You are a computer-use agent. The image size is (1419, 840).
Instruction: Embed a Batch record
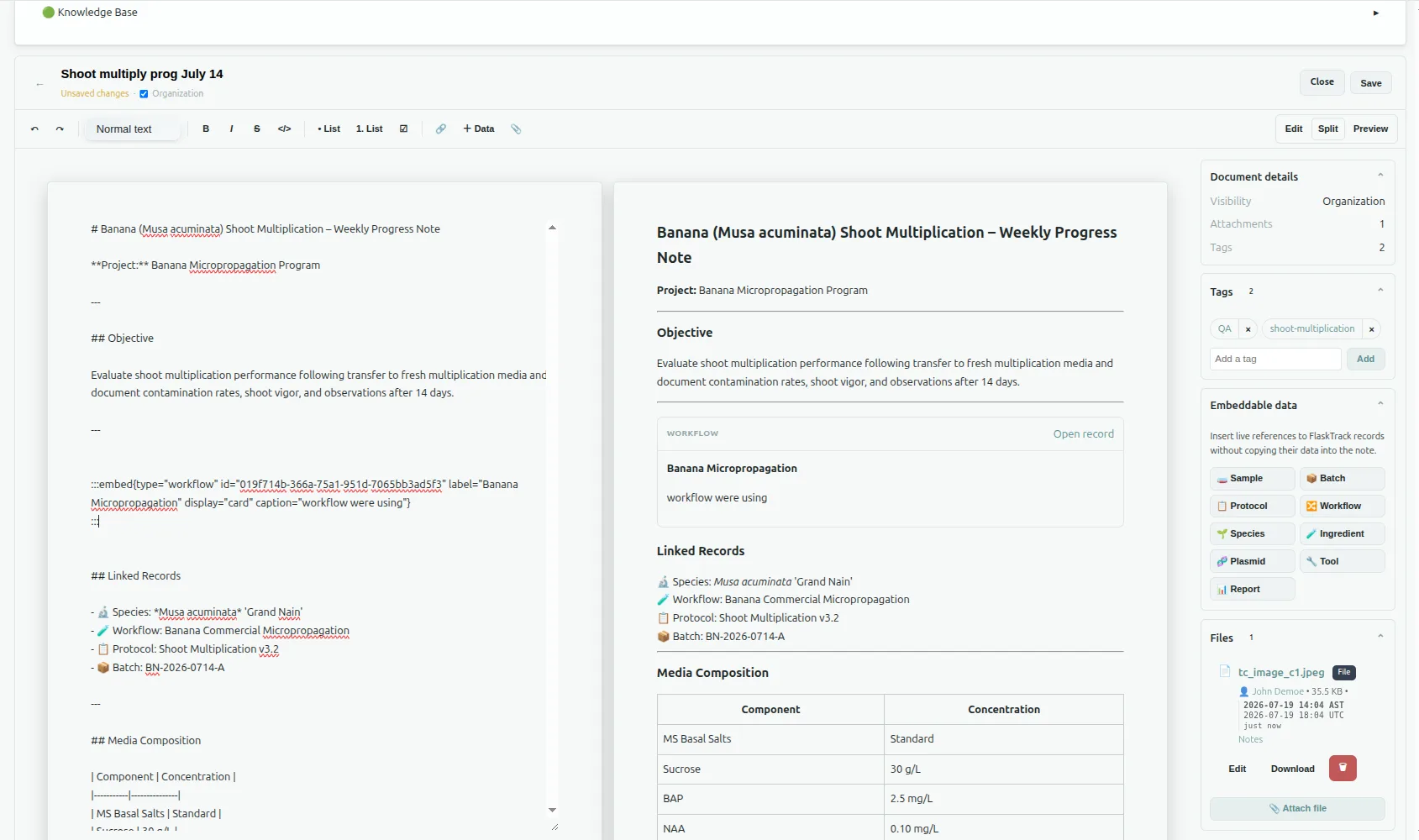(1343, 479)
